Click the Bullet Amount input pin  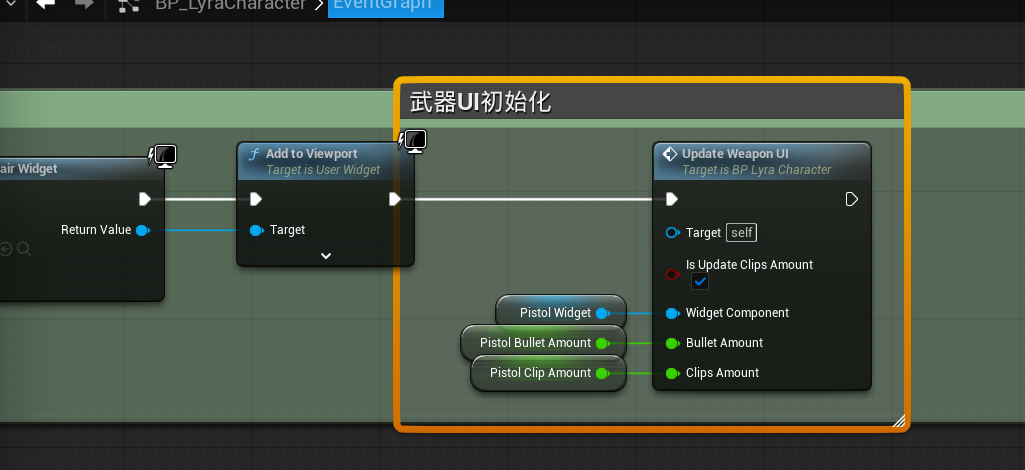pos(672,343)
